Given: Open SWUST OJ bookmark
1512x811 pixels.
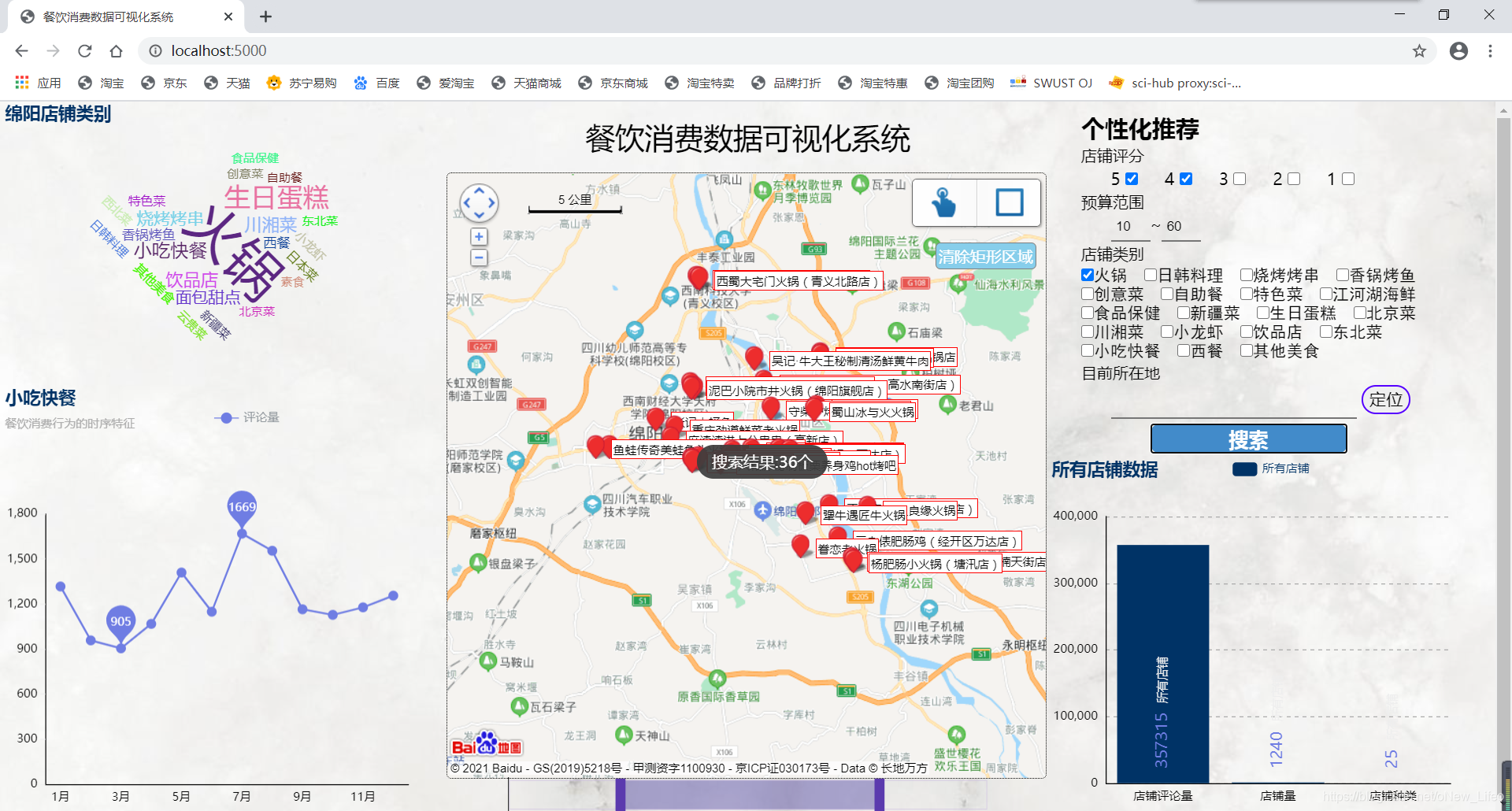Looking at the screenshot, I should tap(1051, 83).
